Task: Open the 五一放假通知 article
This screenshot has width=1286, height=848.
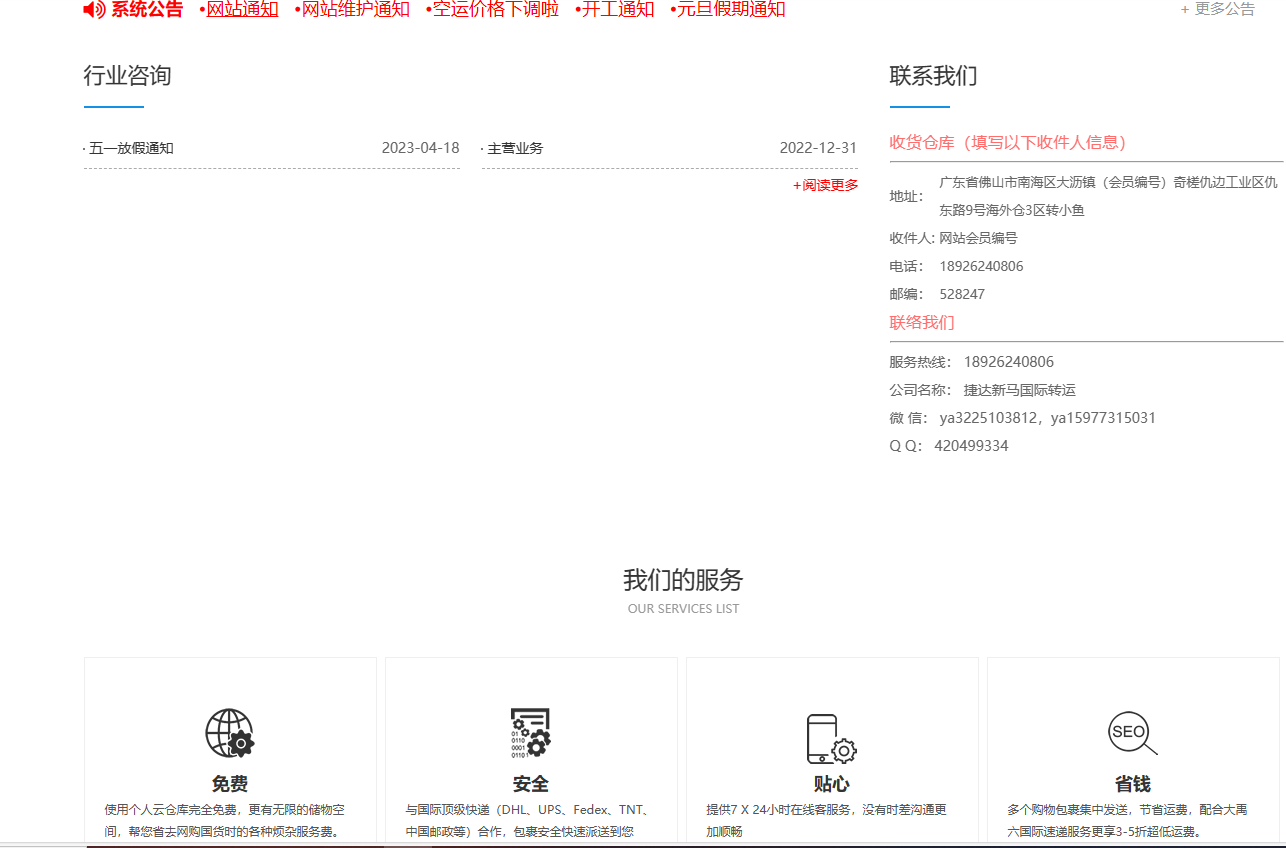Action: pos(131,148)
